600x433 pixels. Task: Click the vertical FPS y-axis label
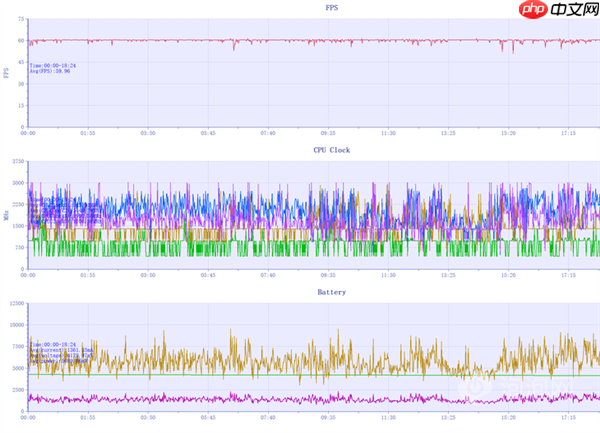click(7, 73)
